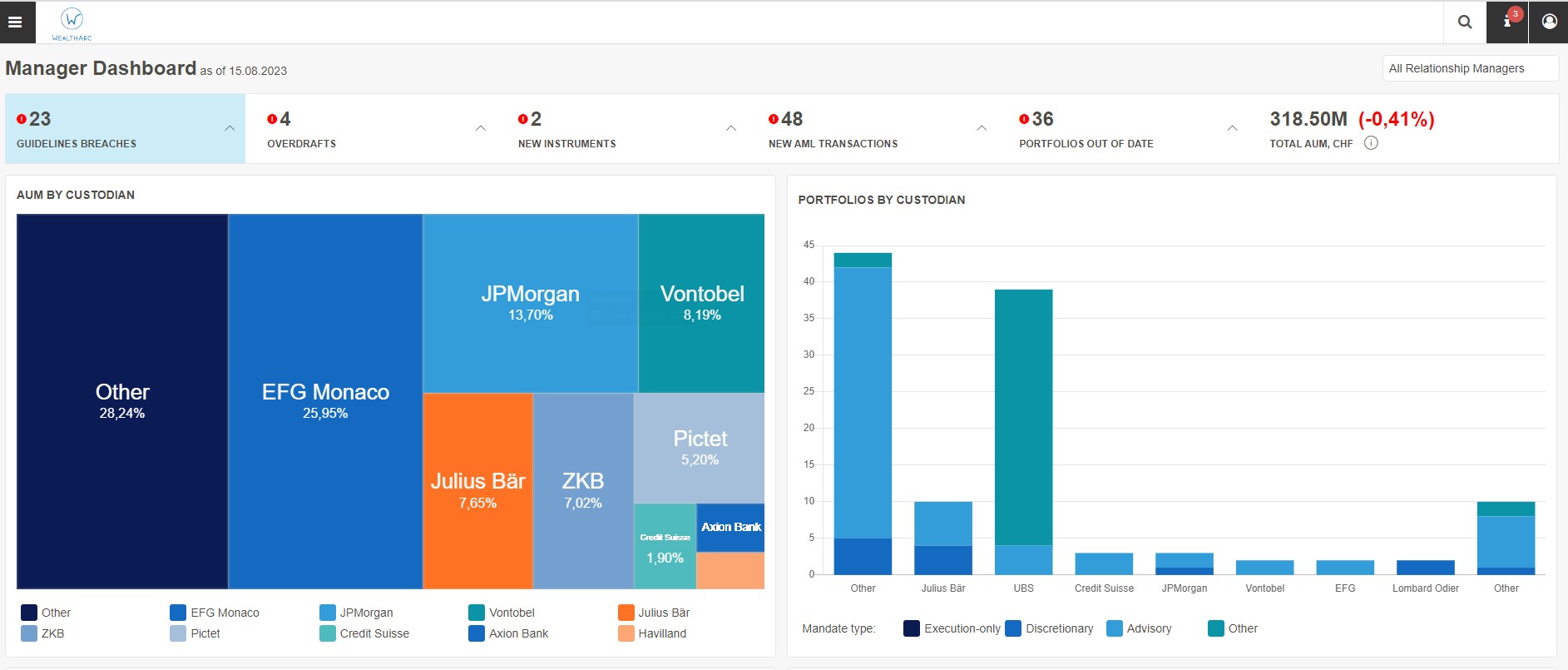
Task: Open the user account icon
Action: (1549, 22)
